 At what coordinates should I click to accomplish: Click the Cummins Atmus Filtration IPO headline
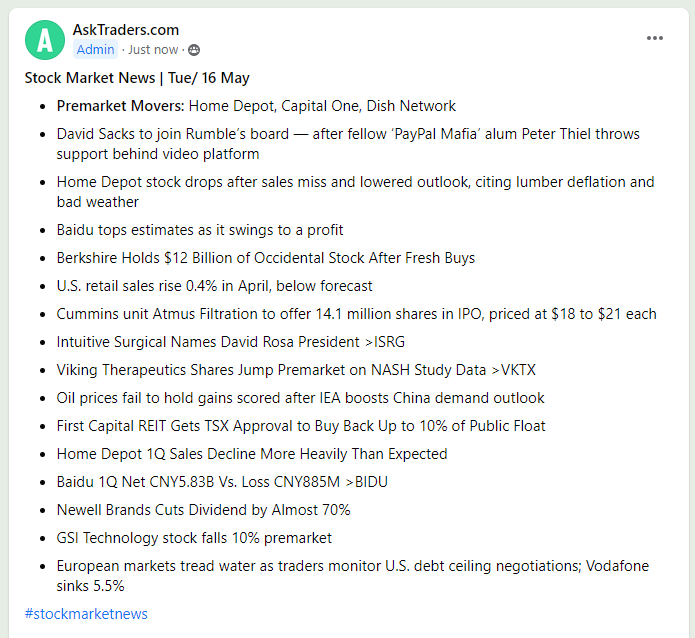click(x=356, y=314)
